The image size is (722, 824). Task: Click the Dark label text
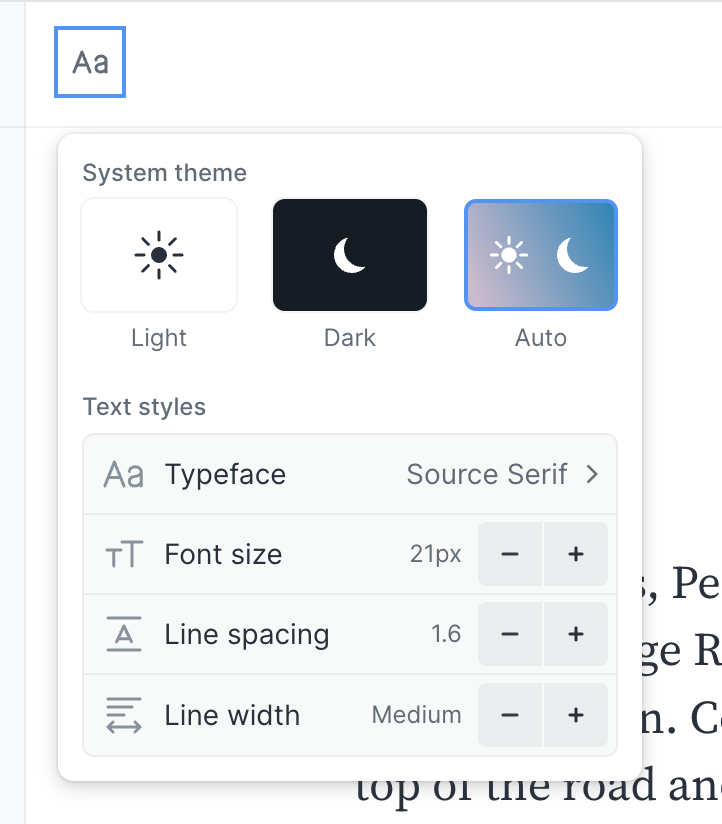[x=350, y=337]
